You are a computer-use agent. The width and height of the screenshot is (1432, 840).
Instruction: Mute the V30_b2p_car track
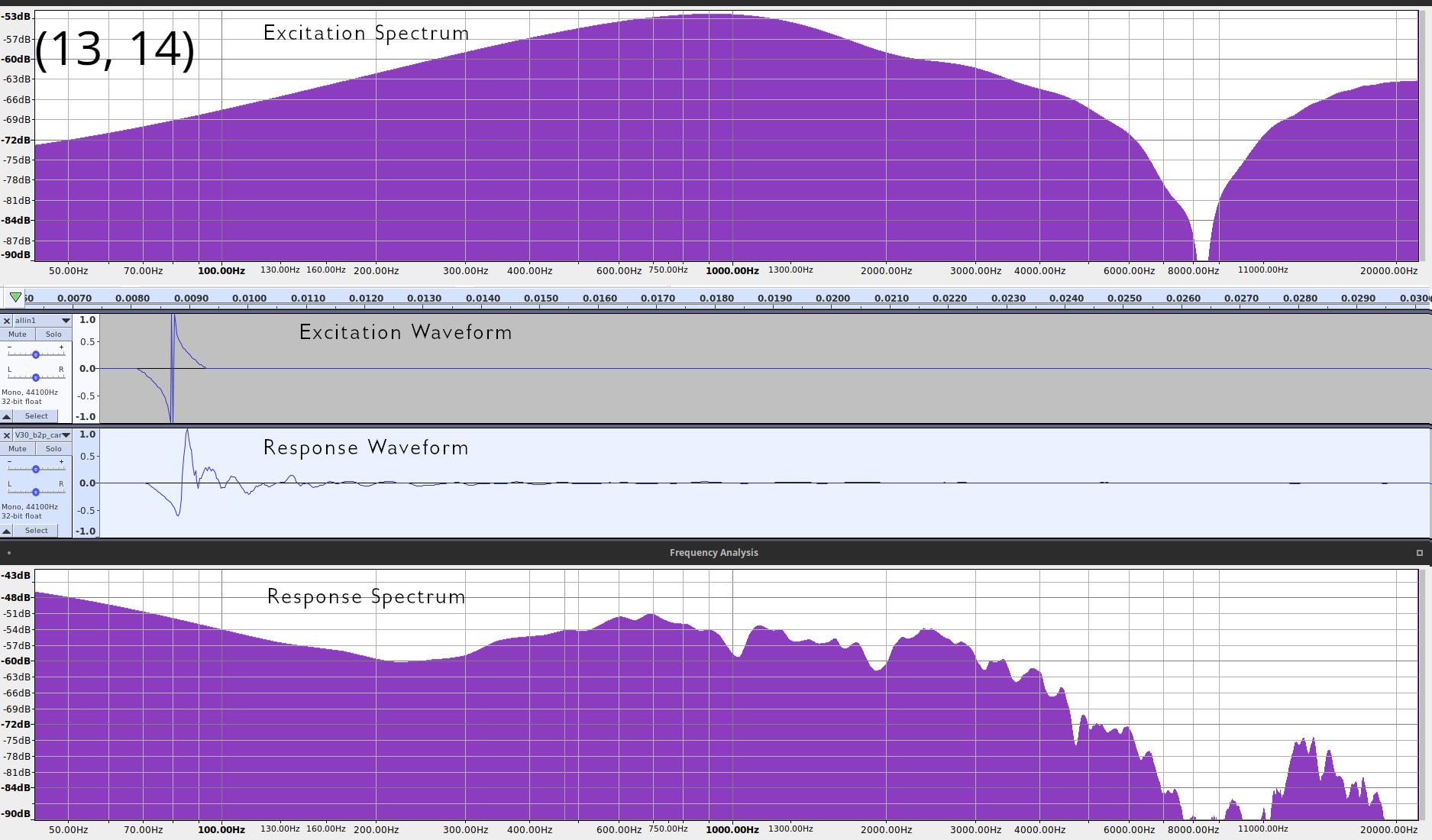[x=18, y=449]
